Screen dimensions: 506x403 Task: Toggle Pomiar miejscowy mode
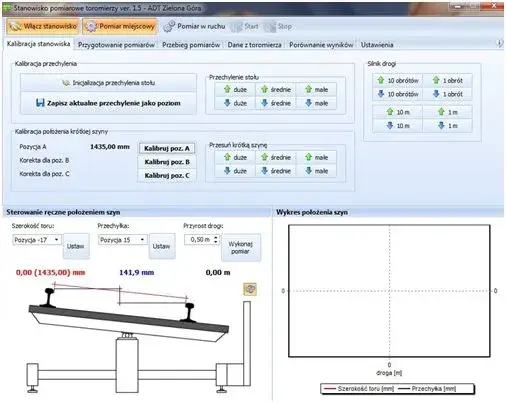click(x=119, y=26)
